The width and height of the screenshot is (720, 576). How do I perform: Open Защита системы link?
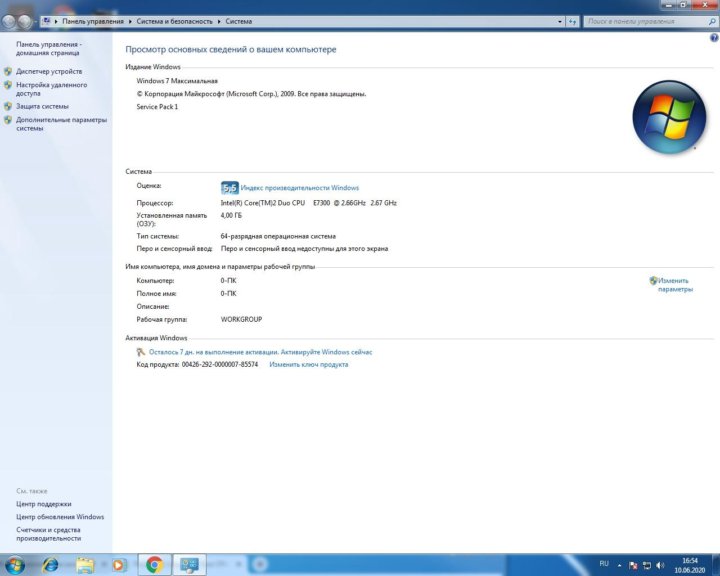click(42, 107)
